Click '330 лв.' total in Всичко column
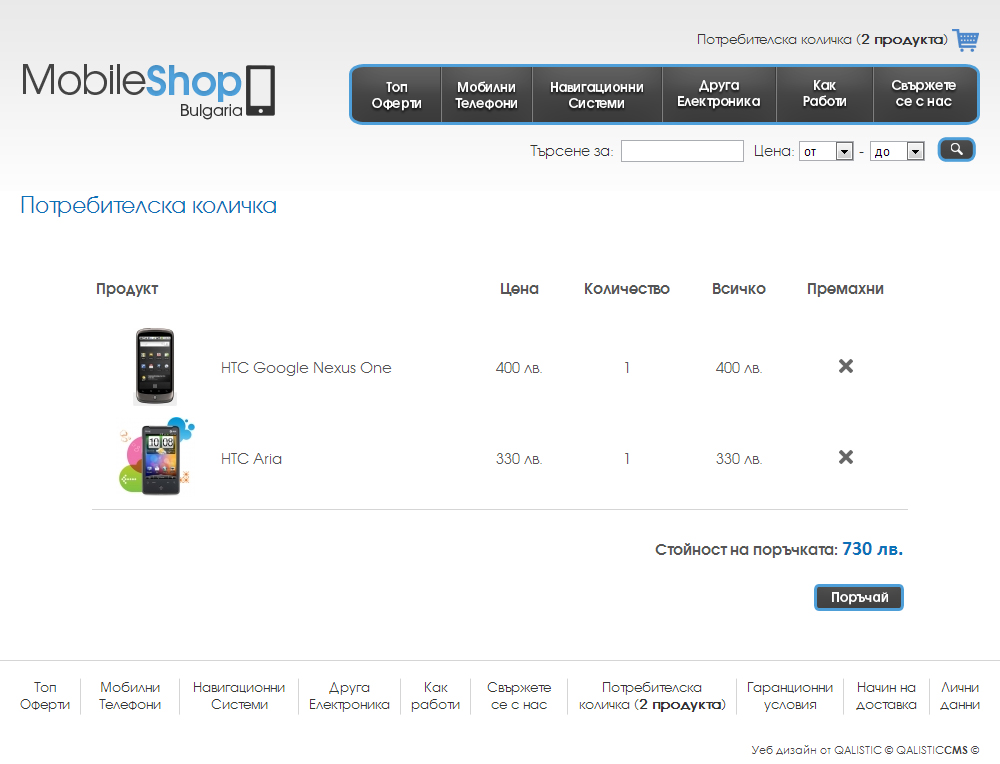 tap(739, 459)
